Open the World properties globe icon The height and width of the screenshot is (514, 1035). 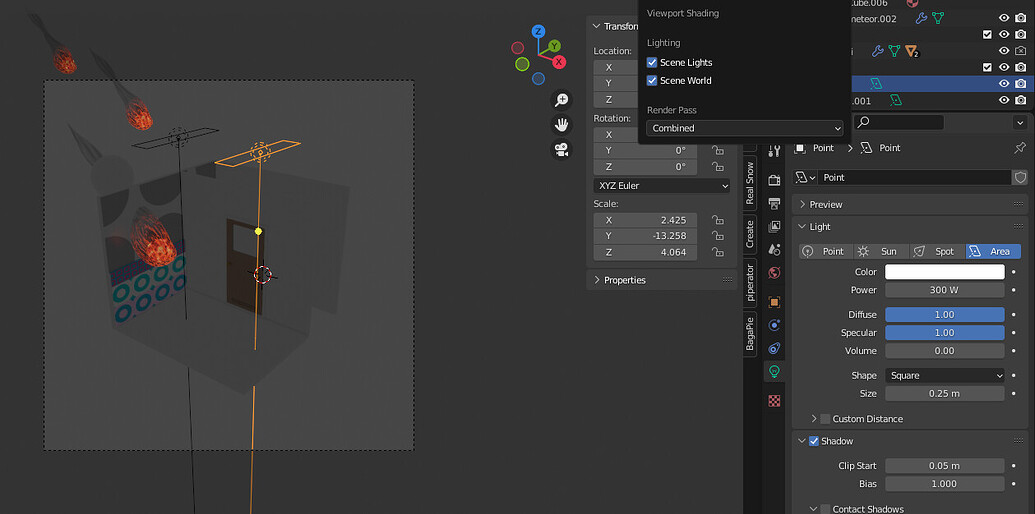tap(774, 273)
